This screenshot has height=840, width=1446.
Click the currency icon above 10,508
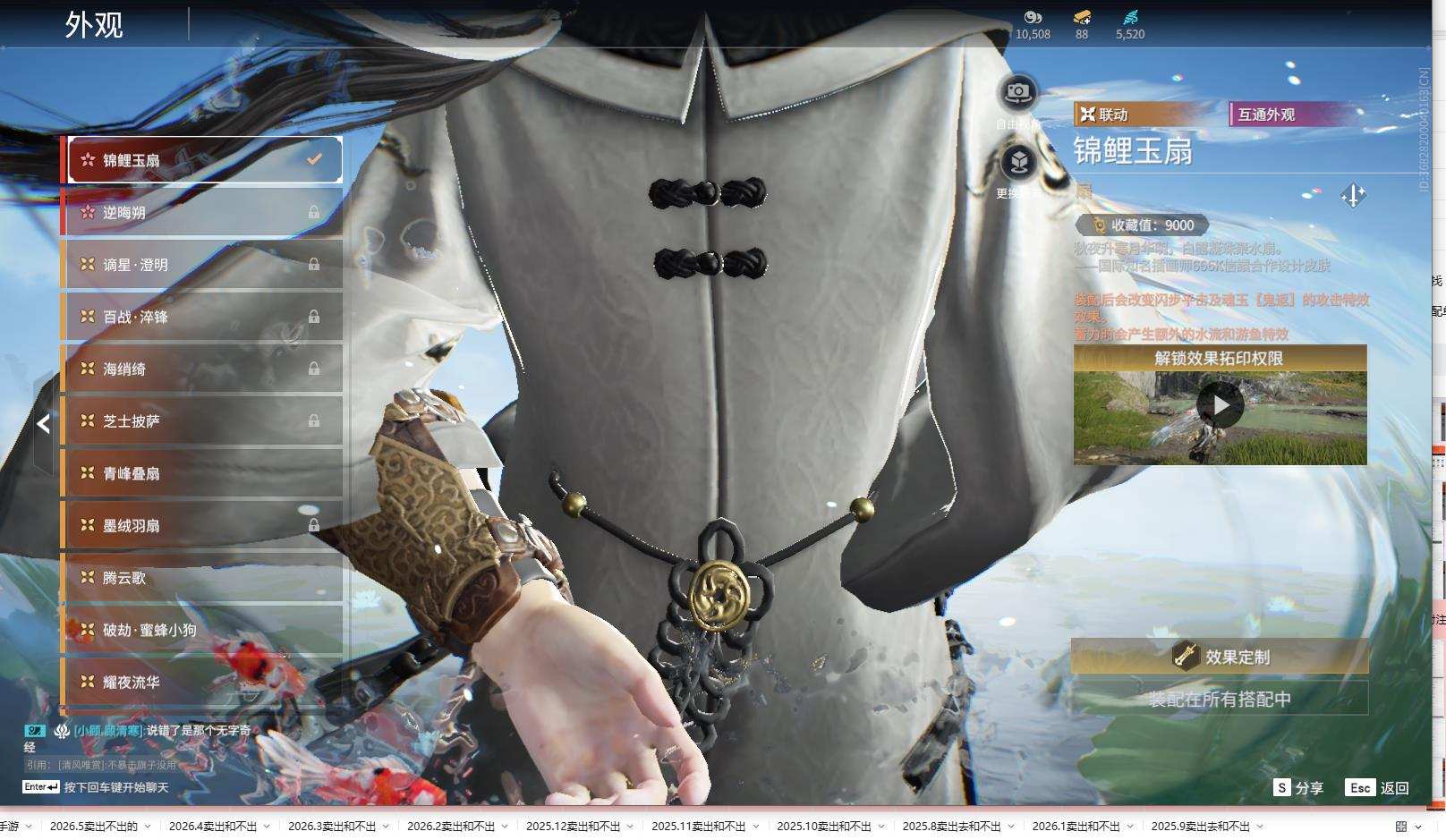[1033, 17]
